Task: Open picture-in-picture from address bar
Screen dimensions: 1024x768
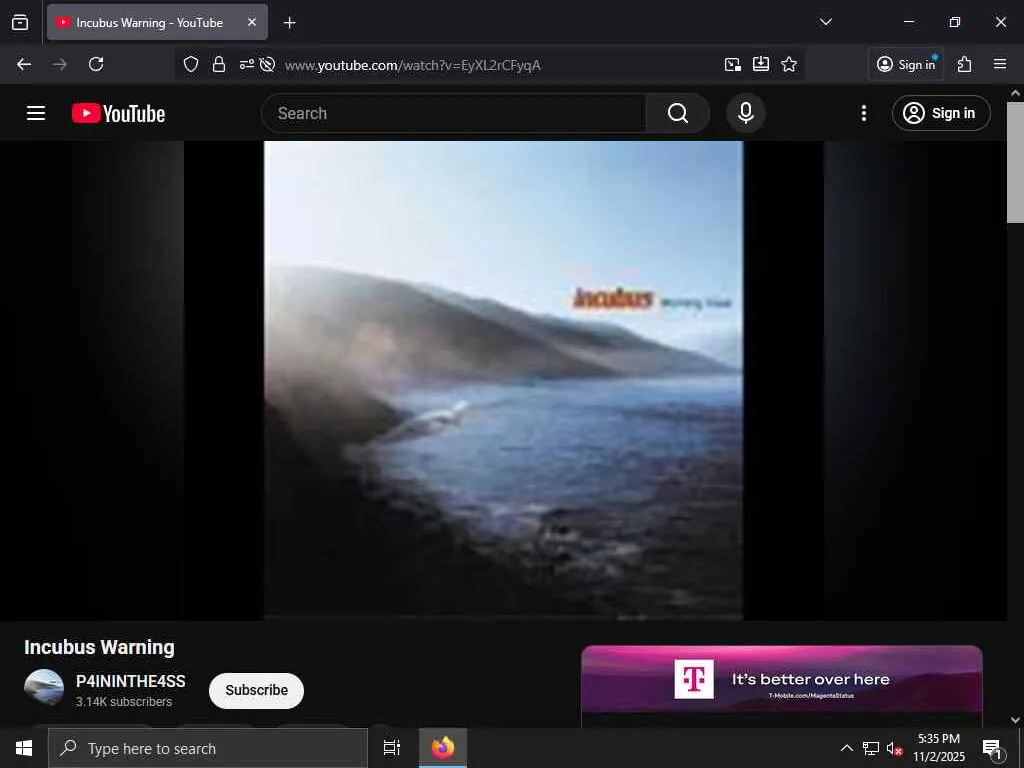Action: point(733,64)
